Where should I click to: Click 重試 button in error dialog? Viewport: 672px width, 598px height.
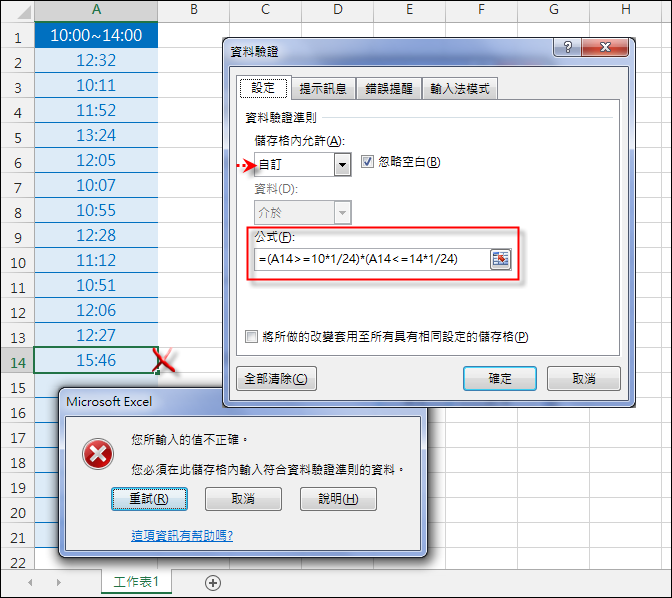click(x=149, y=499)
